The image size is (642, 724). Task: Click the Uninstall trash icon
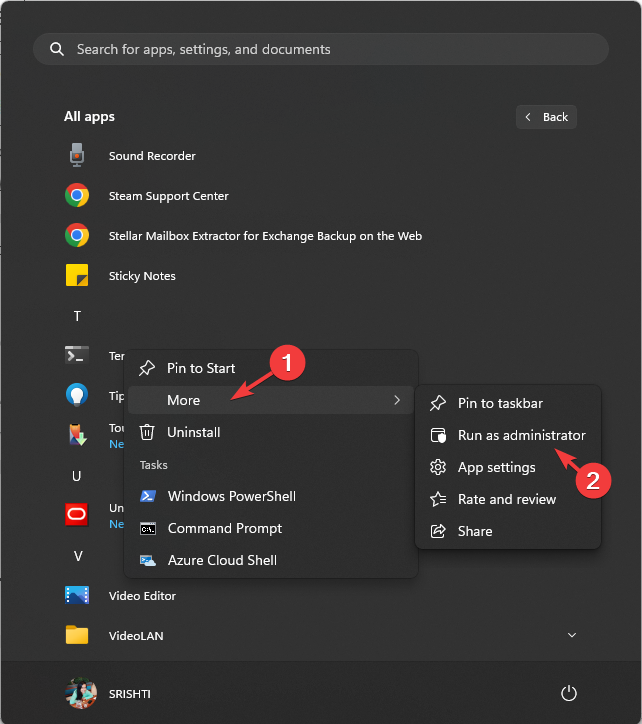(x=147, y=432)
